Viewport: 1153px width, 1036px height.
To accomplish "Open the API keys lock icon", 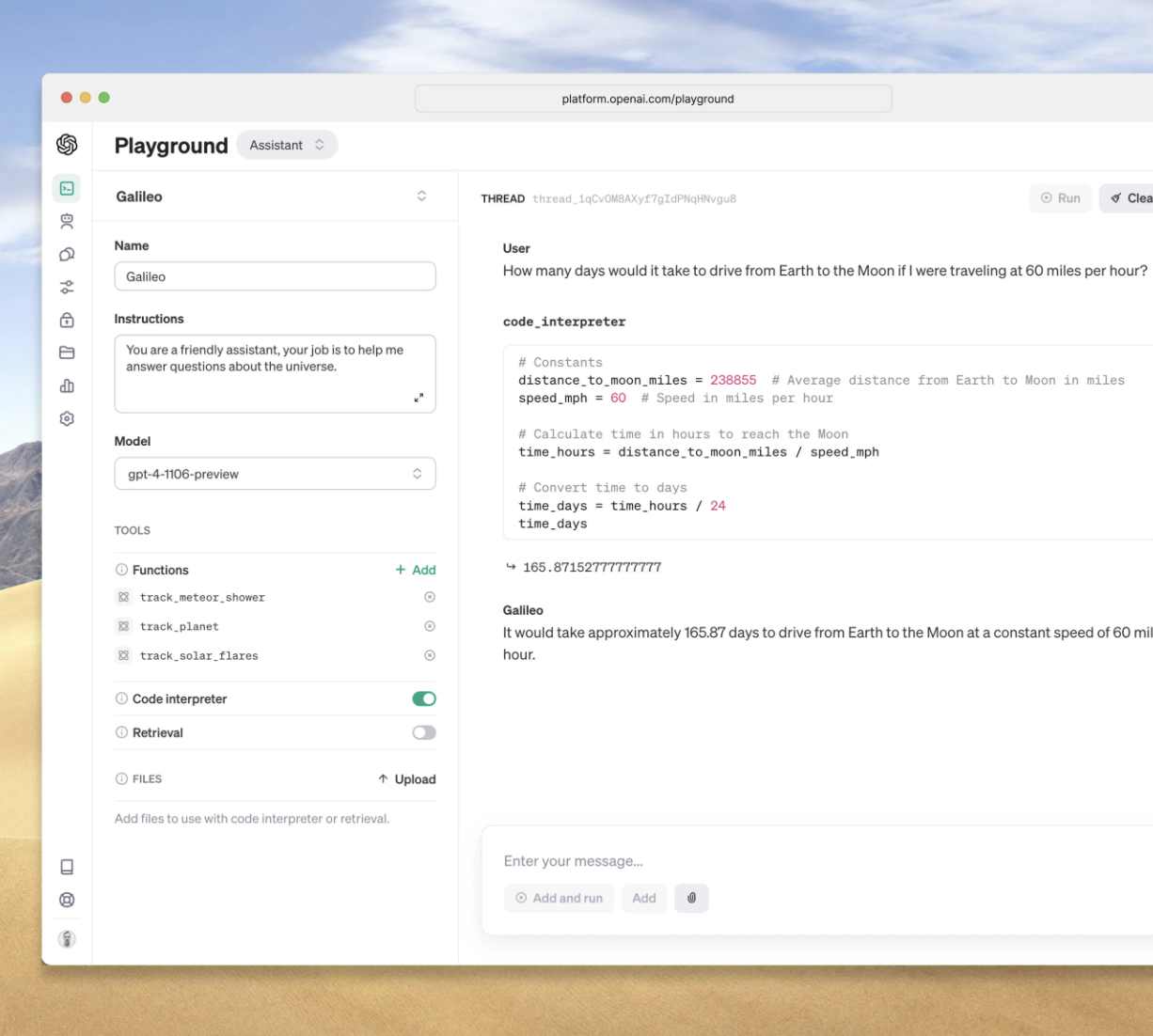I will (x=67, y=320).
